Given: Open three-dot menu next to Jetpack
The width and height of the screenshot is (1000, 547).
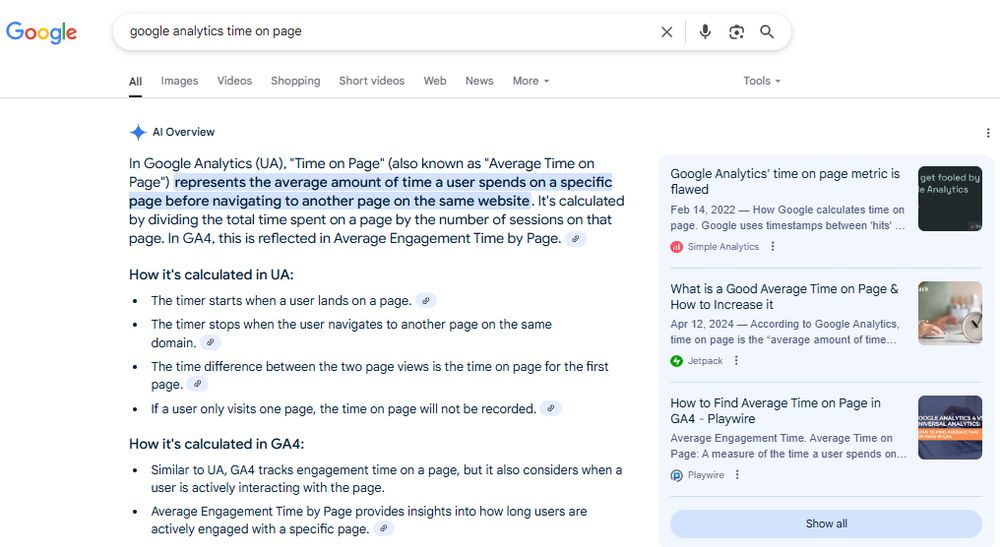Looking at the screenshot, I should tap(736, 360).
